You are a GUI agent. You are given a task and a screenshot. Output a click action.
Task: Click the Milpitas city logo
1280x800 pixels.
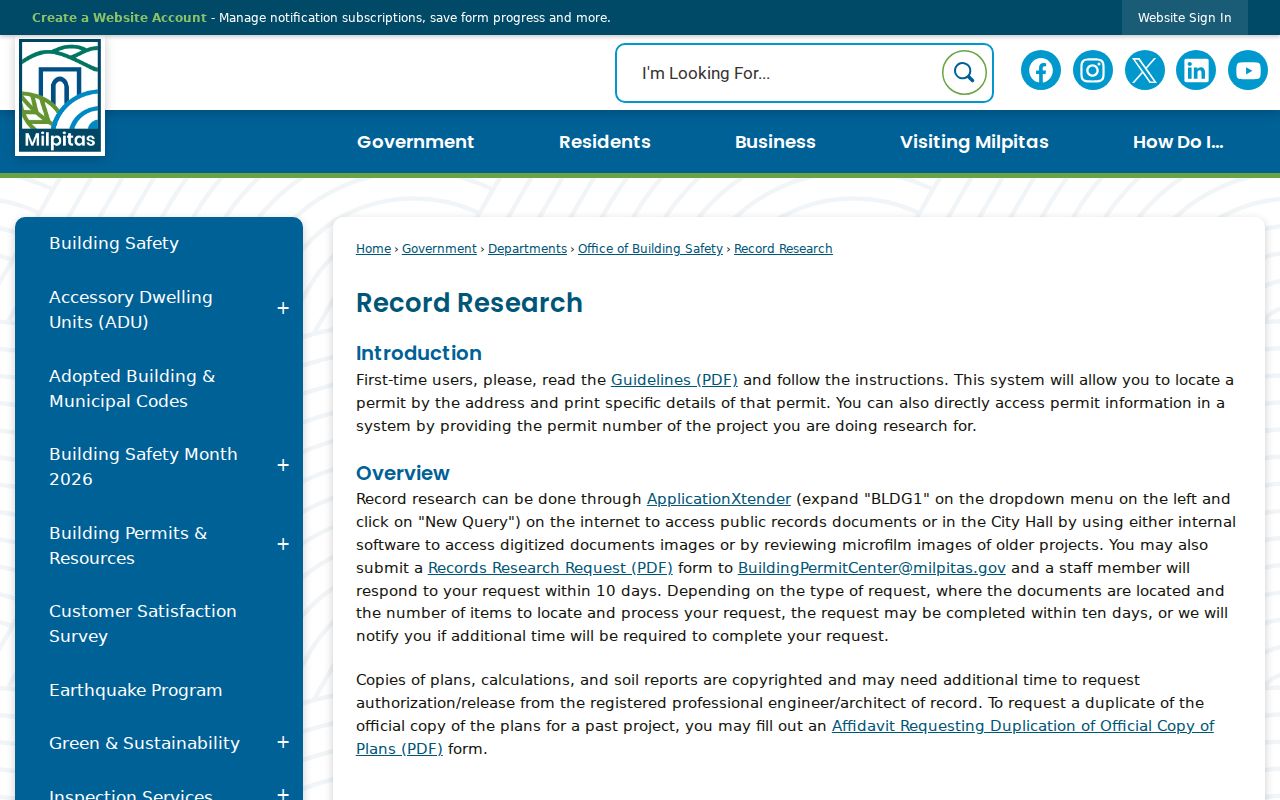click(x=60, y=97)
